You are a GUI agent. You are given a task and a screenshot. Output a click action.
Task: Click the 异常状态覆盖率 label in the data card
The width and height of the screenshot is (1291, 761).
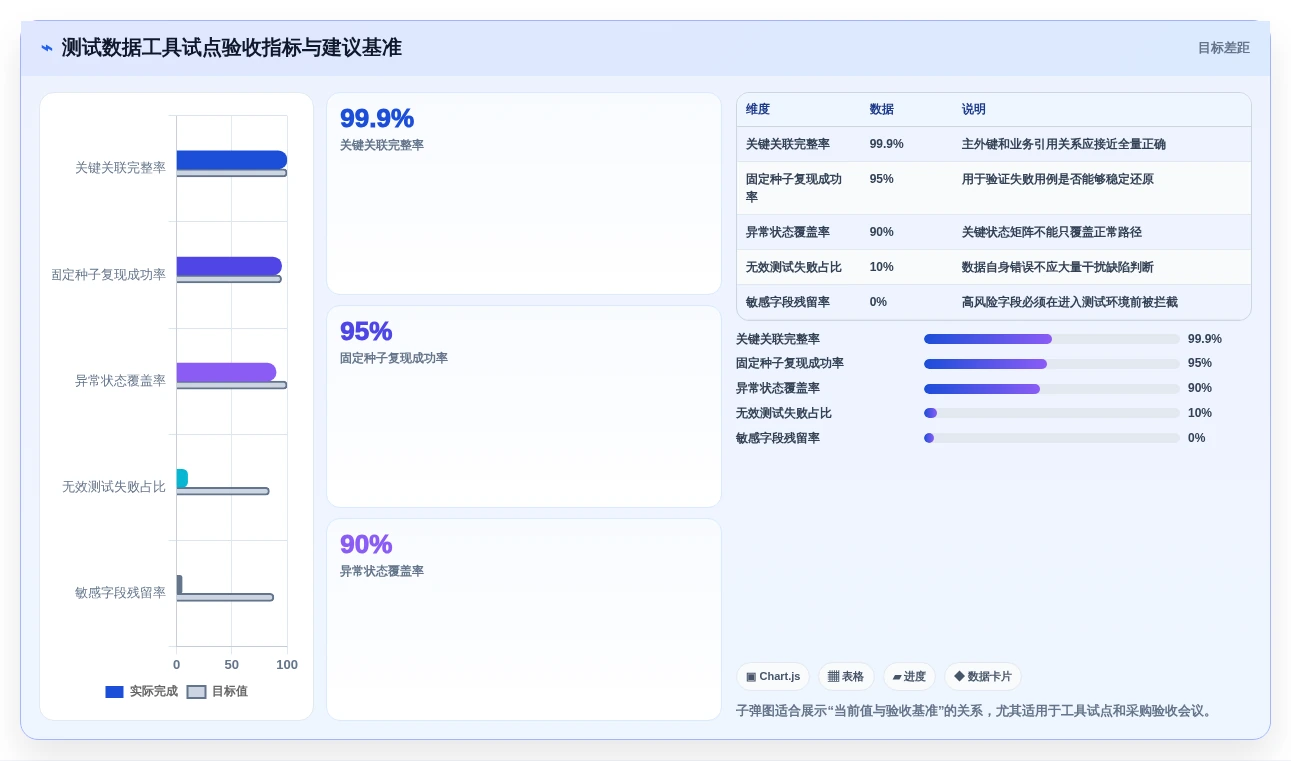click(382, 571)
